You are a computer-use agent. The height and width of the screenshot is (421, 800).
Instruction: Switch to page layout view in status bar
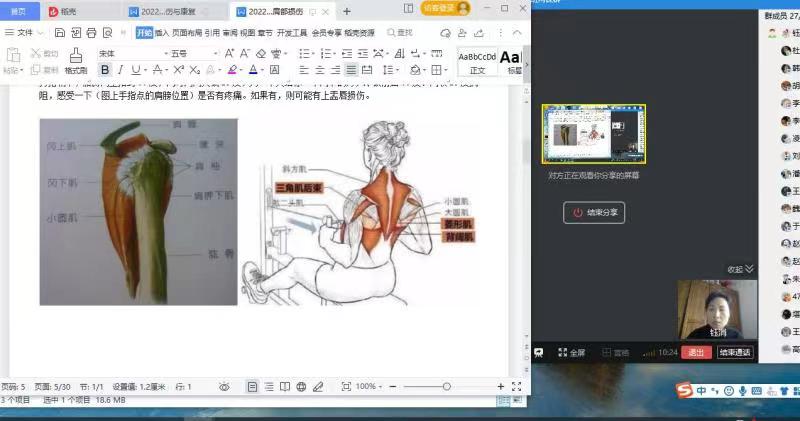[252, 386]
